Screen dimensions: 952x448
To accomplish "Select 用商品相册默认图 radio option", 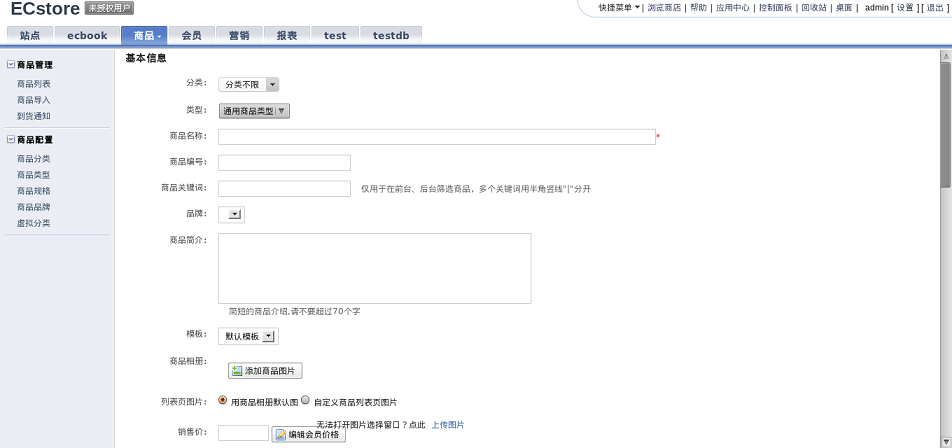I will [x=223, y=400].
